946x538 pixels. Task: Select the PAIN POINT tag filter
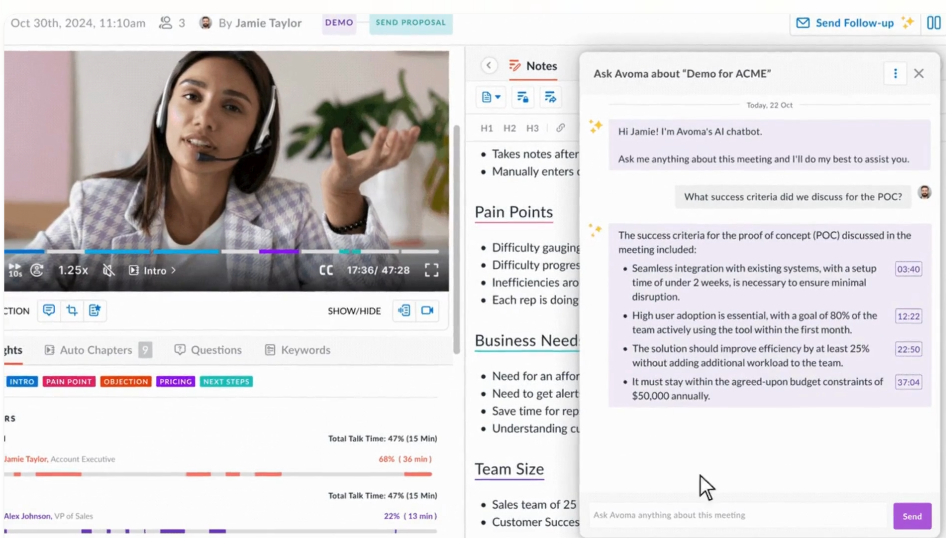[69, 381]
